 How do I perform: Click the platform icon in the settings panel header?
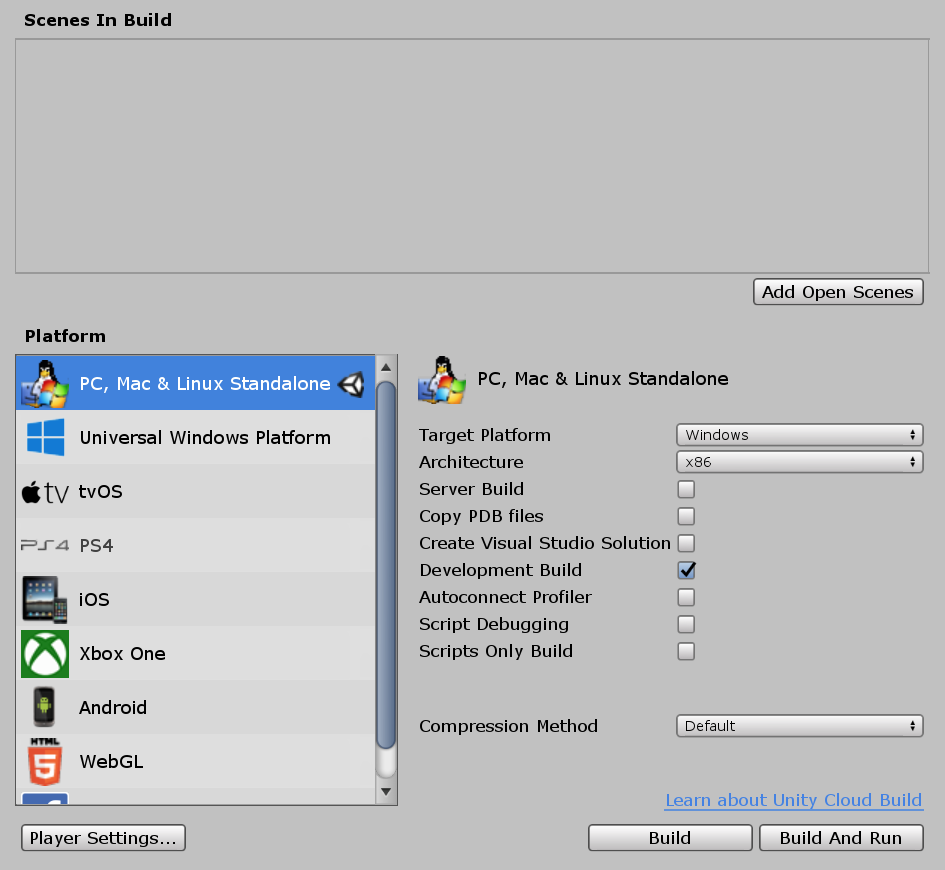(x=442, y=380)
